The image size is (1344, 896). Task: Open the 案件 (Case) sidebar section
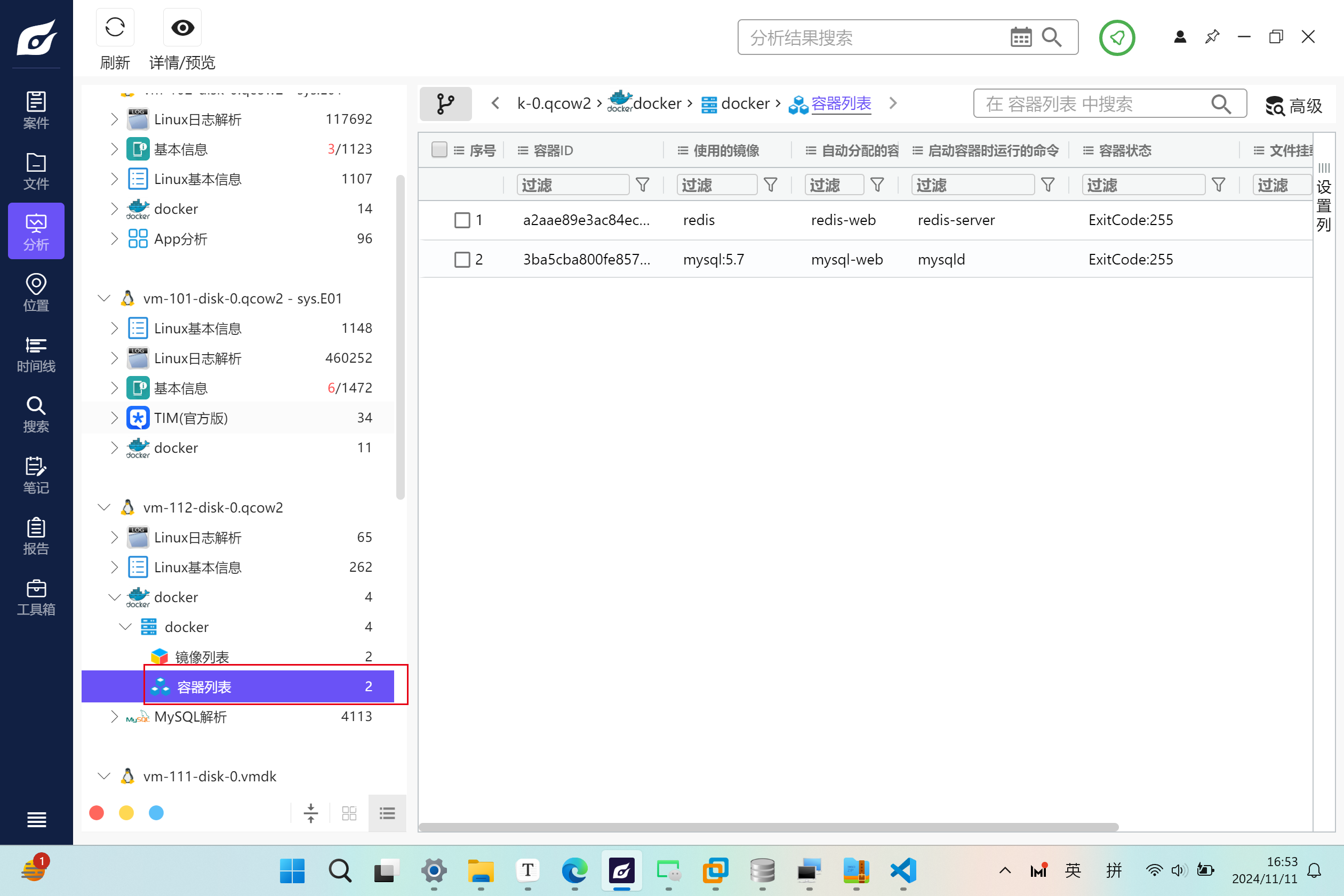[x=36, y=110]
